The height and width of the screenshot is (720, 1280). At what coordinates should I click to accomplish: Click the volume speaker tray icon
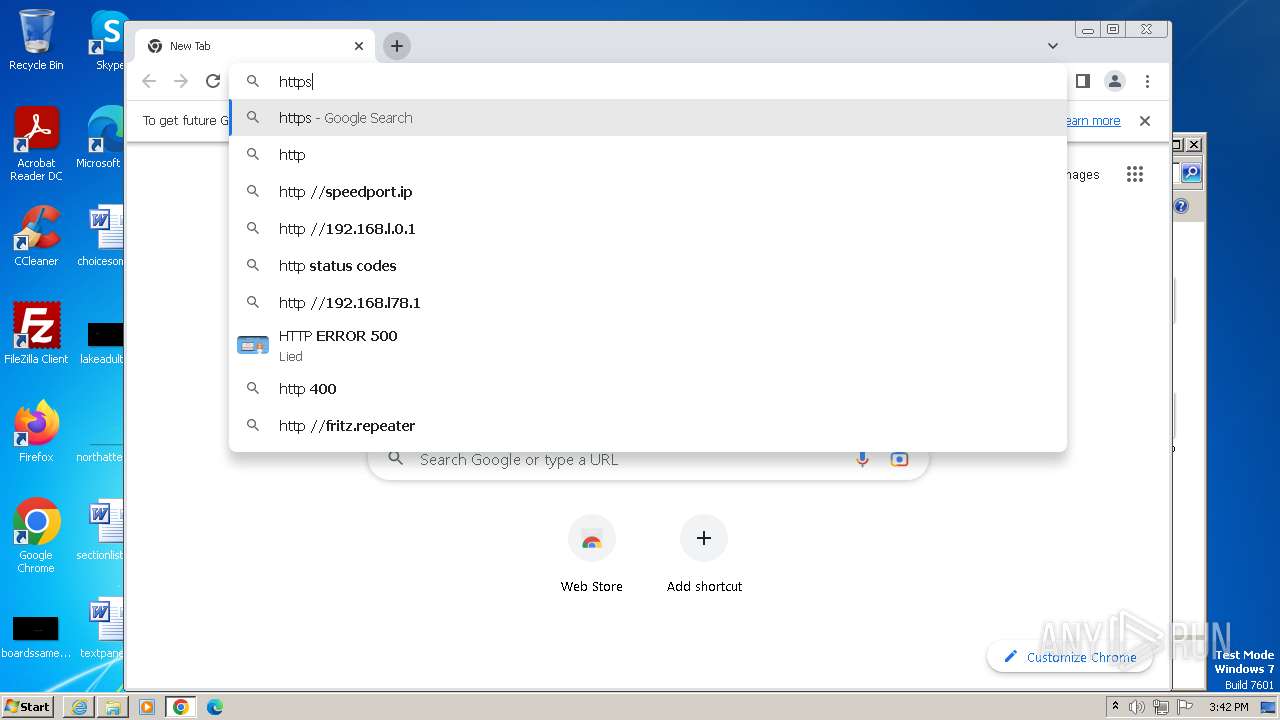[1137, 707]
